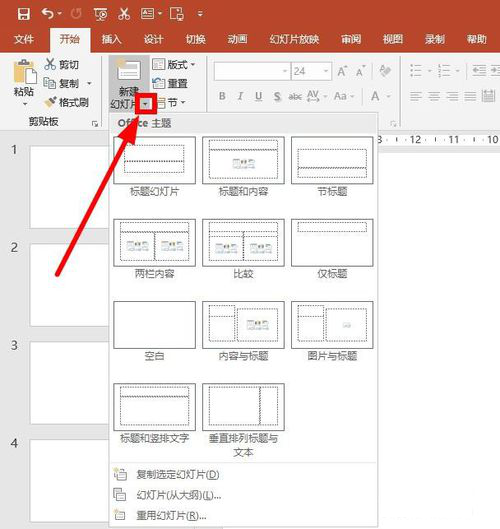This screenshot has width=500, height=529.
Task: Open the Aa change case dropdown
Action: tap(343, 96)
